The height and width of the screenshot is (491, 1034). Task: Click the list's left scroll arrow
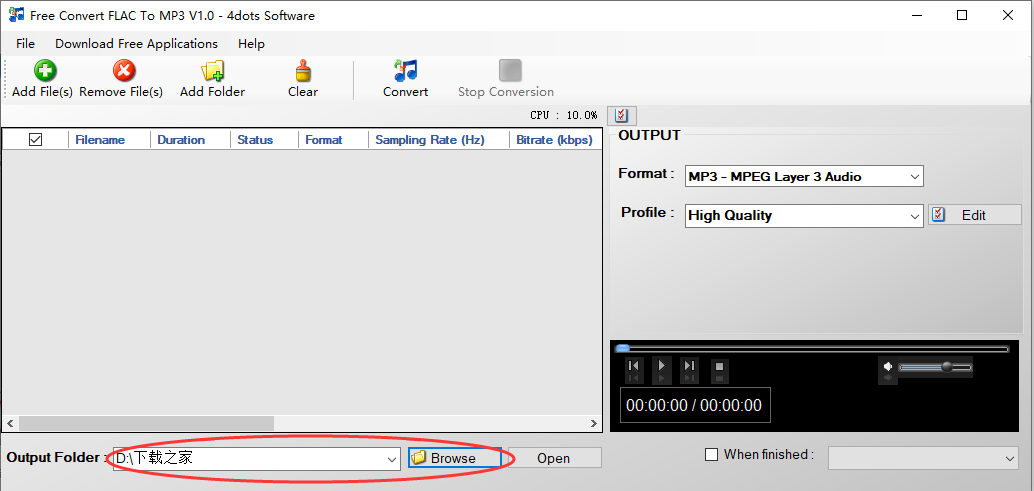pos(10,424)
